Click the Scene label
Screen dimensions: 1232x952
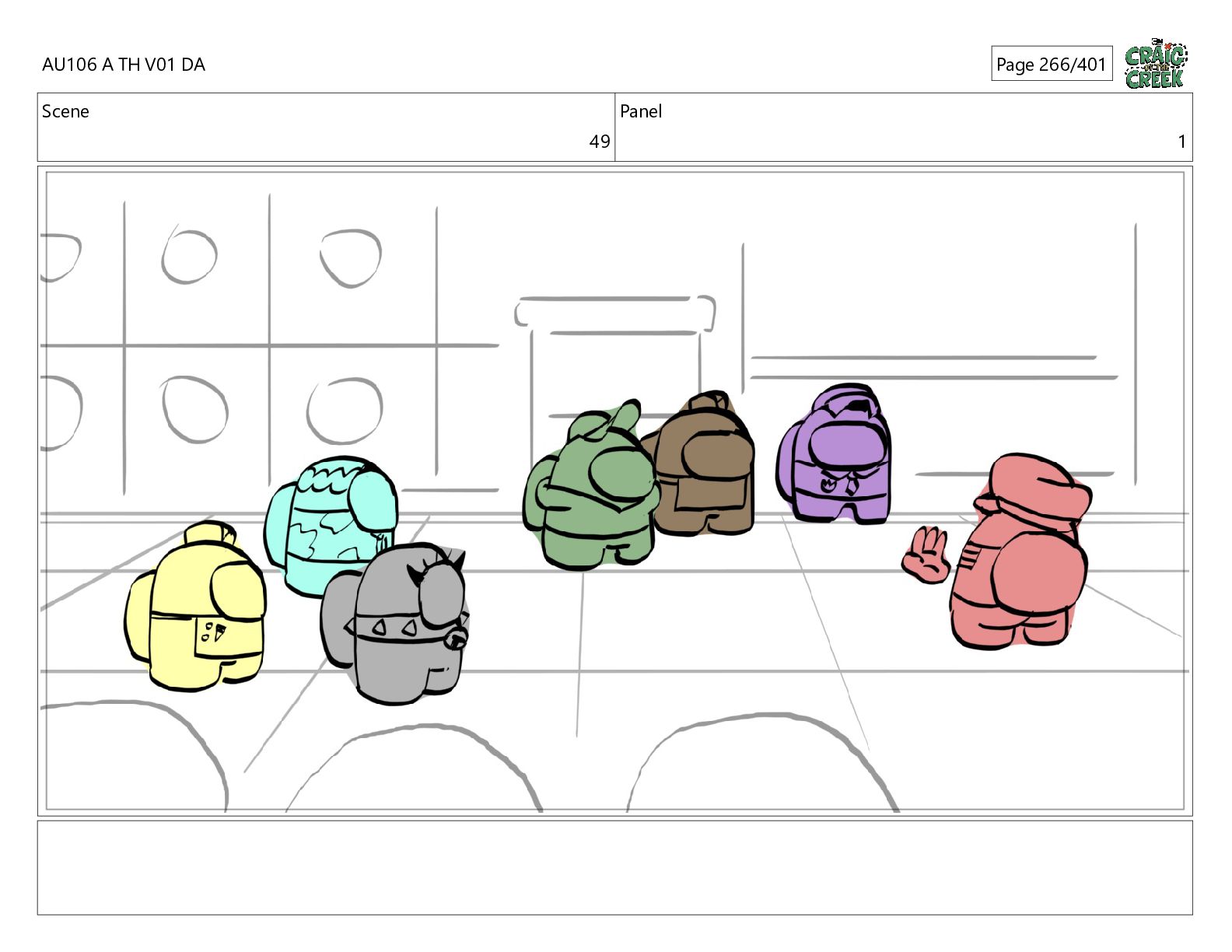[x=65, y=111]
